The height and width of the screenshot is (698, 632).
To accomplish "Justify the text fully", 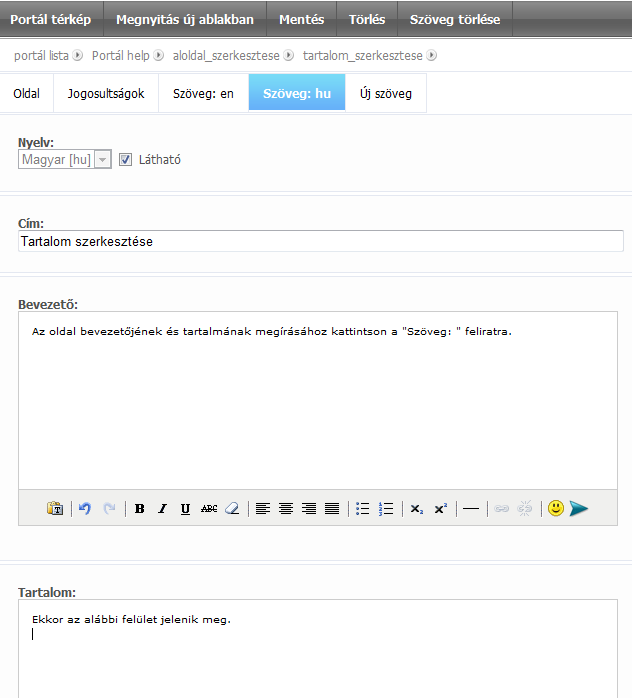I will pyautogui.click(x=332, y=508).
